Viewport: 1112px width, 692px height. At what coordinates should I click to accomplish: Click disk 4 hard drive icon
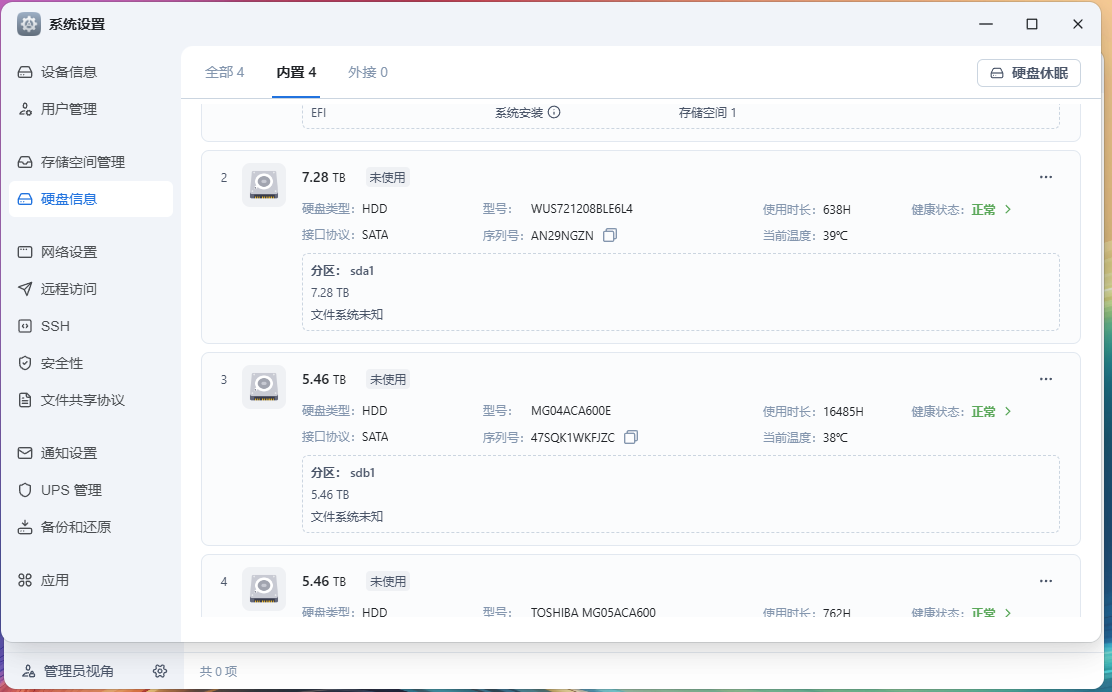264,589
